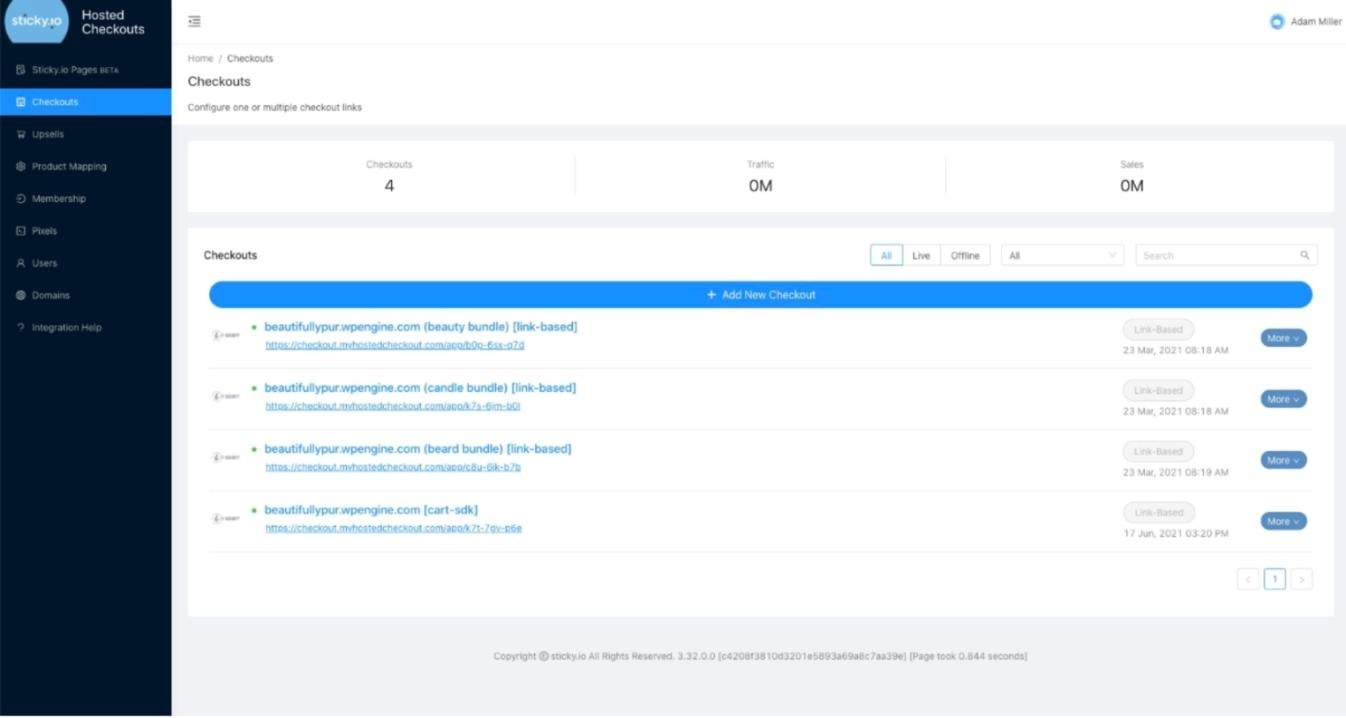Viewport: 1346px width, 718px height.
Task: Click the Product Mapping gear icon
Action: click(x=21, y=167)
